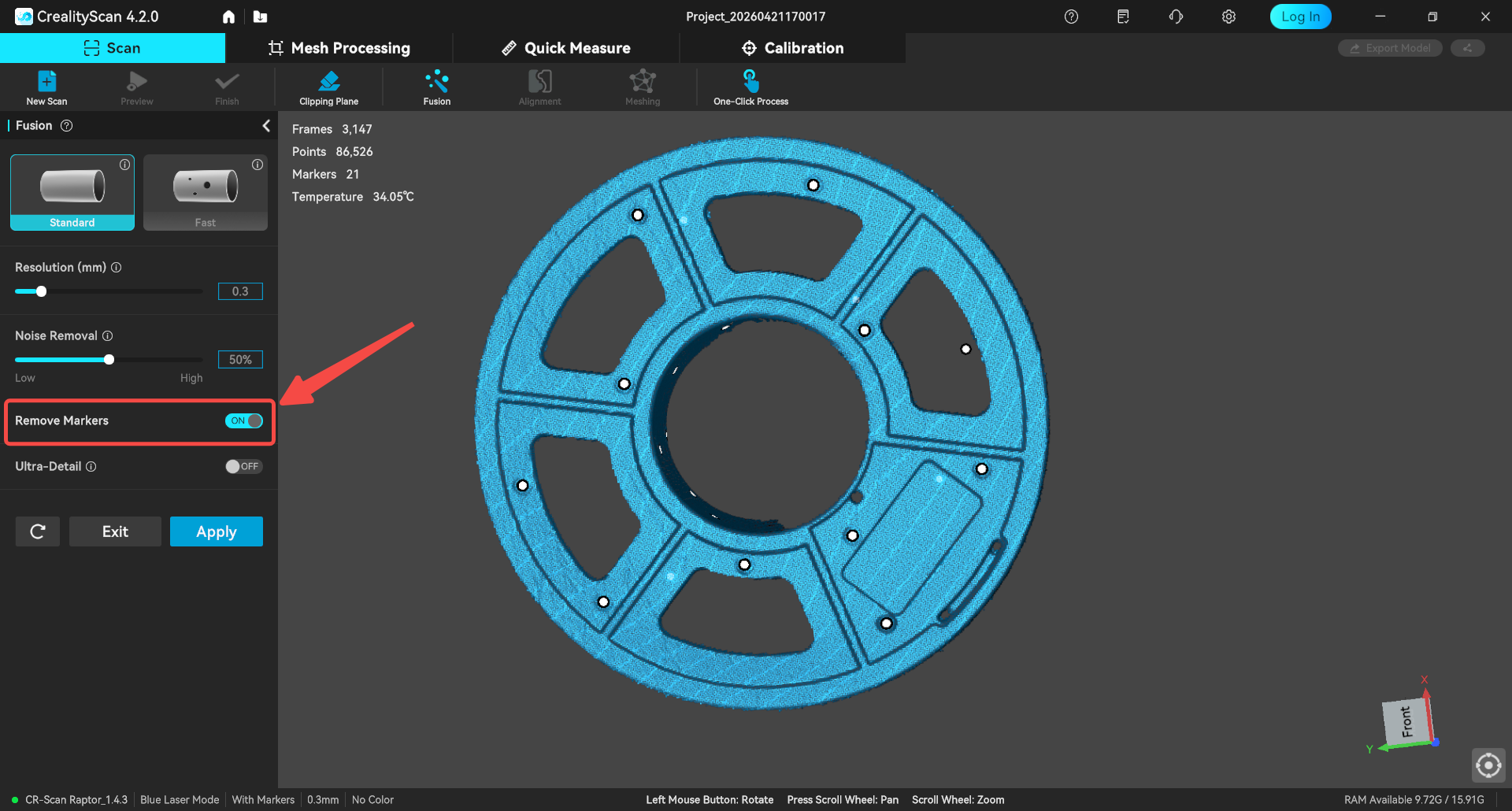Screen dimensions: 1512x811
Task: Turn off Remove Markers toggle
Action: coord(244,420)
